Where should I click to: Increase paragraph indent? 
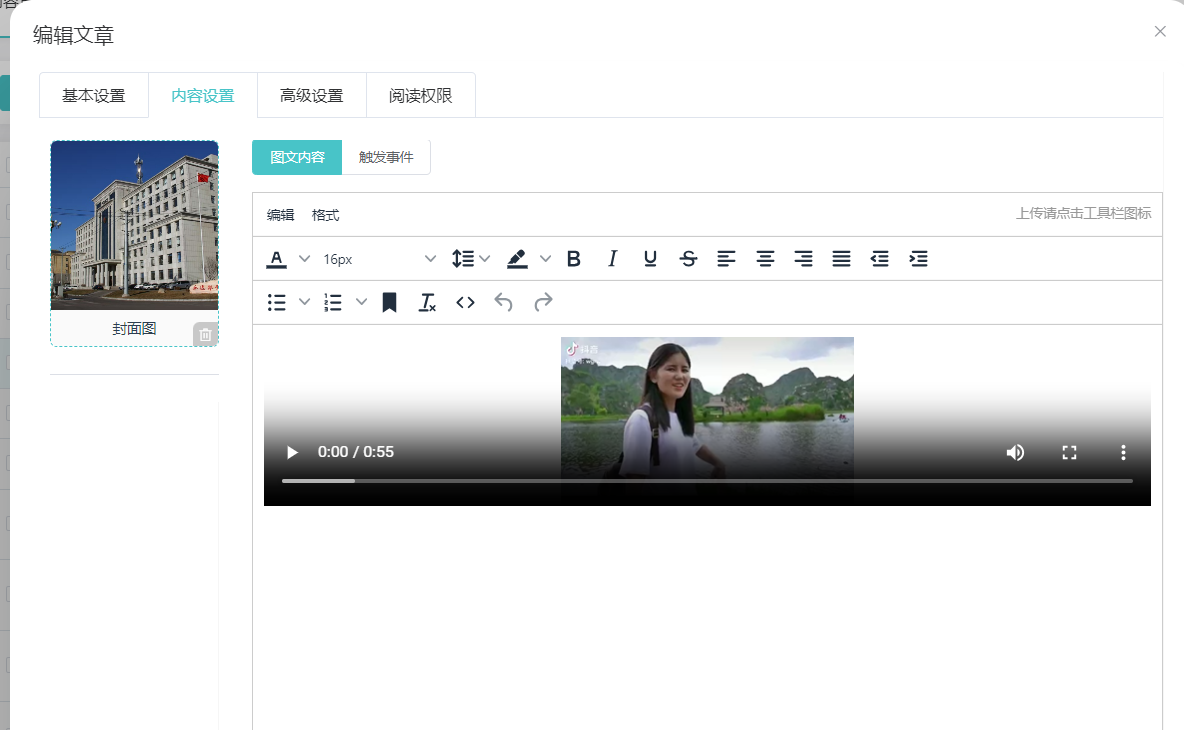(918, 258)
